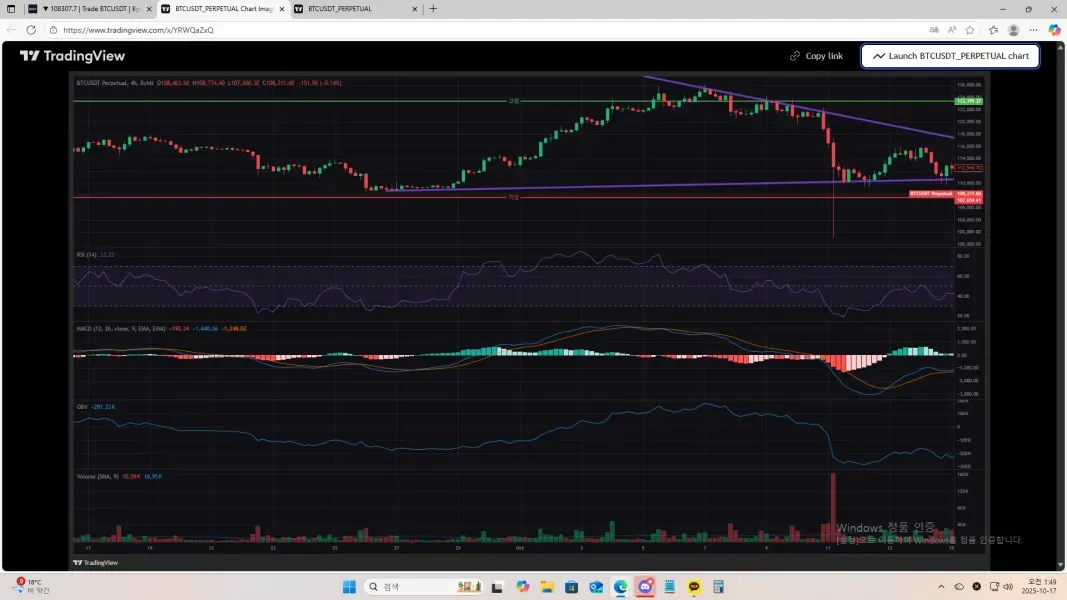Launch BTCUSDT_PERPETUAL chart

tap(950, 56)
